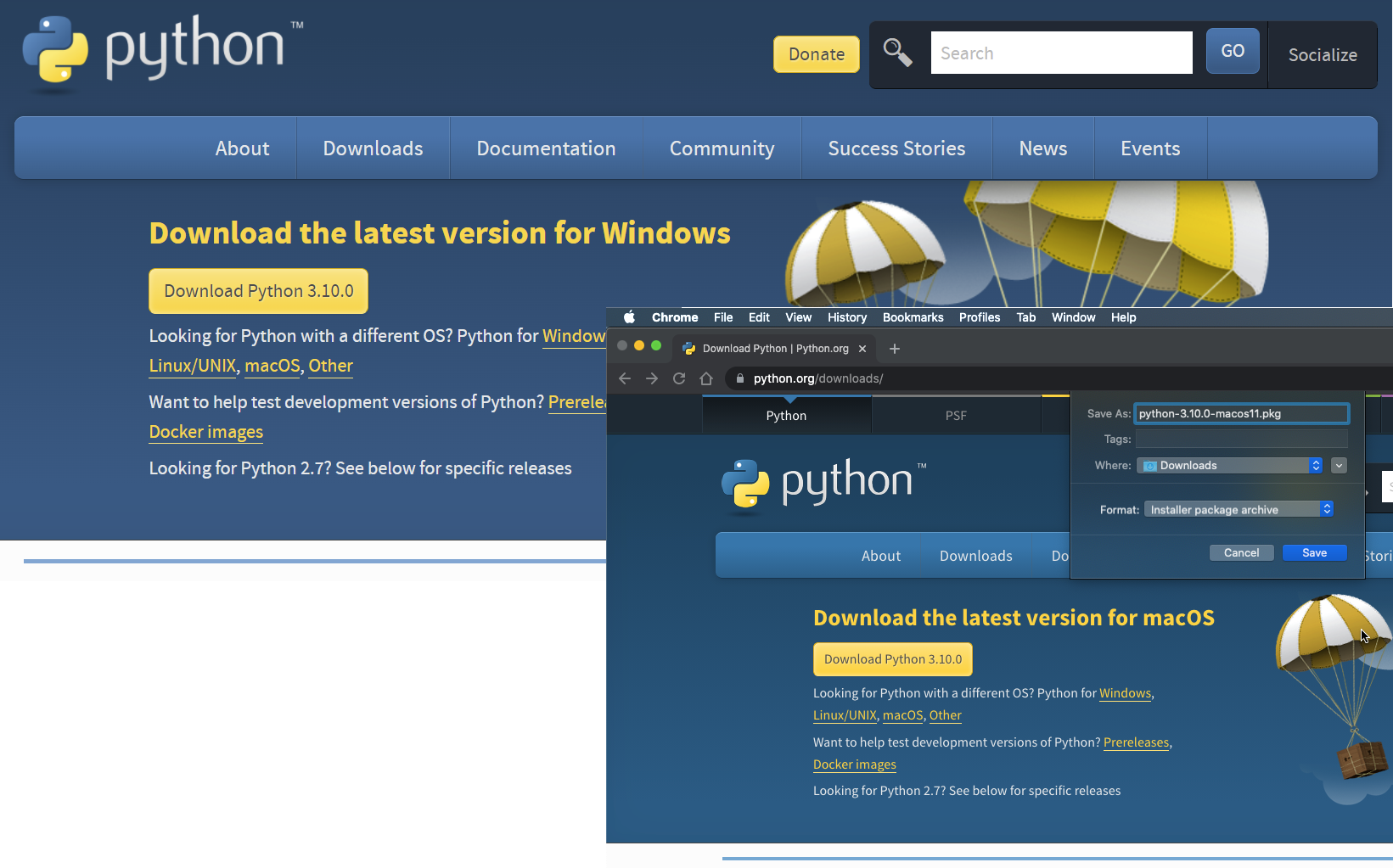
Task: Reload the page in Chrome
Action: coord(679,378)
